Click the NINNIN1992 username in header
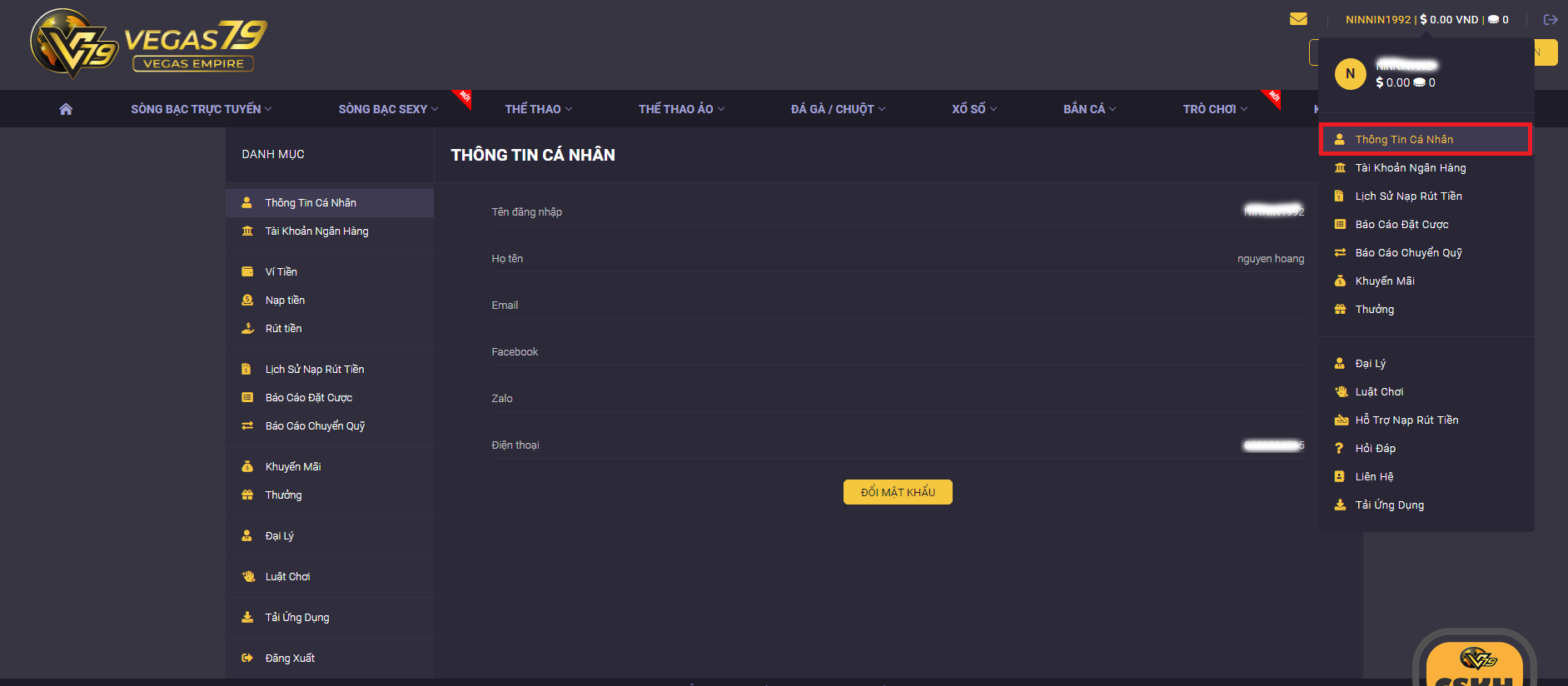 click(x=1378, y=19)
